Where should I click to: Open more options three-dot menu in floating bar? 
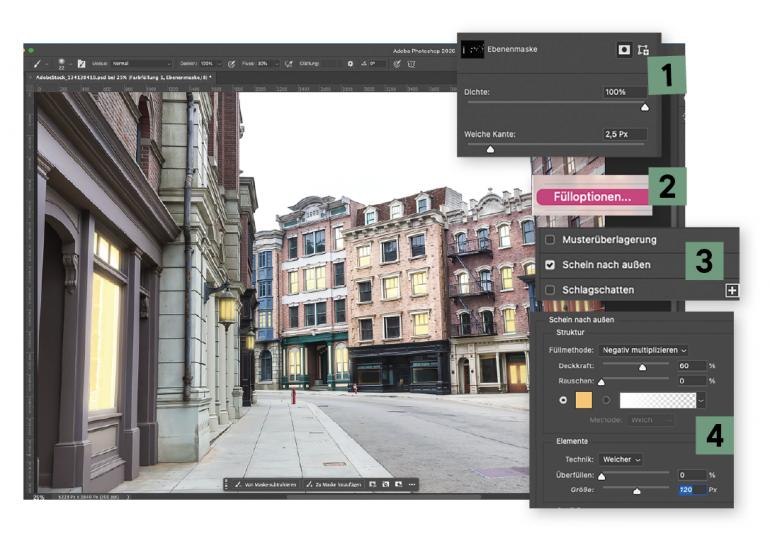pyautogui.click(x=412, y=484)
